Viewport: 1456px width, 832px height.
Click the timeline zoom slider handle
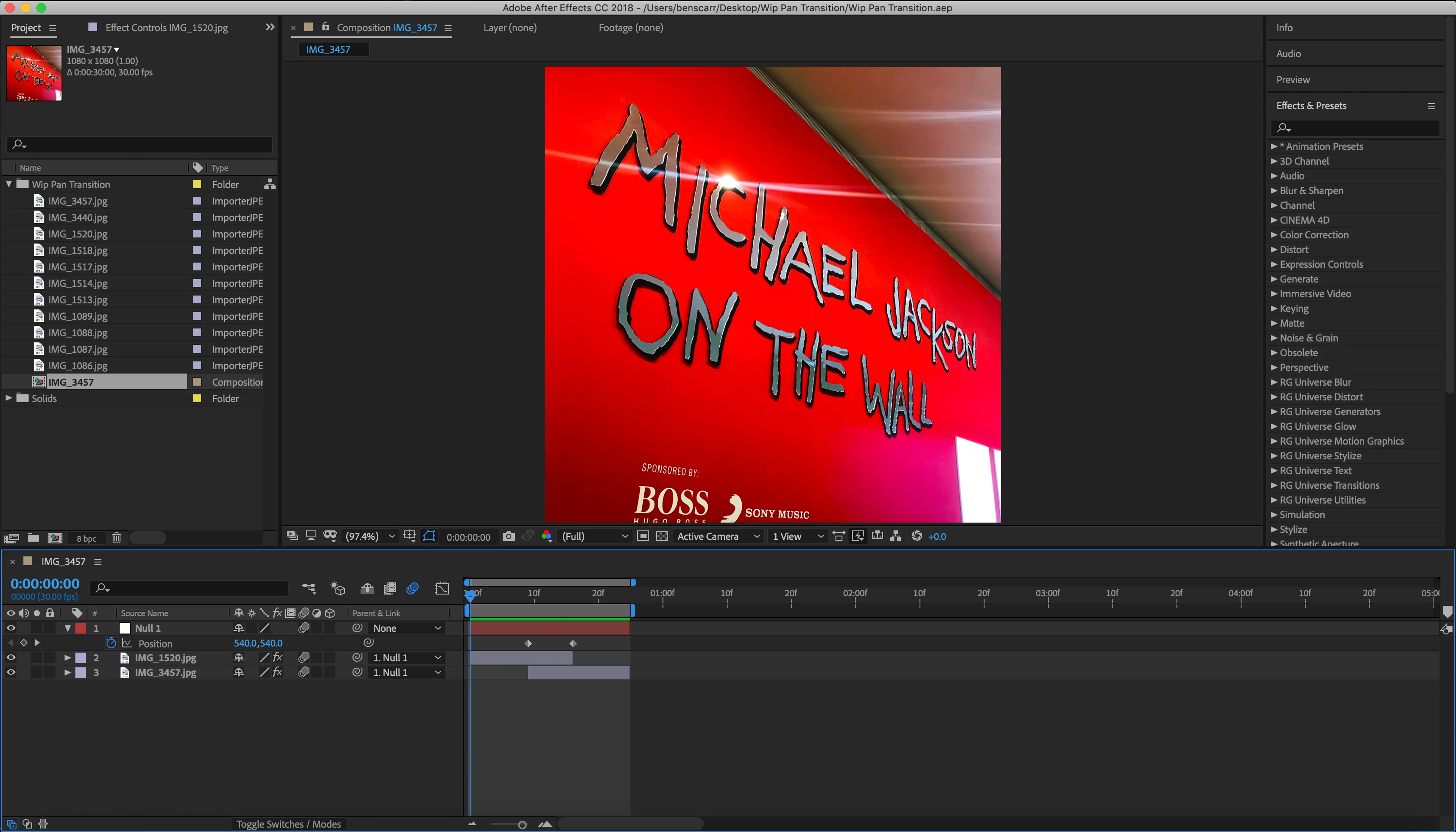click(522, 825)
